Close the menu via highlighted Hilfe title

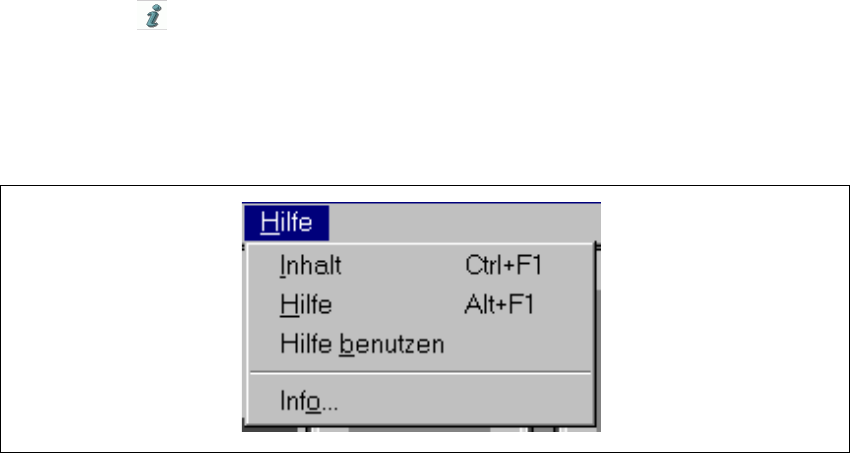point(286,222)
